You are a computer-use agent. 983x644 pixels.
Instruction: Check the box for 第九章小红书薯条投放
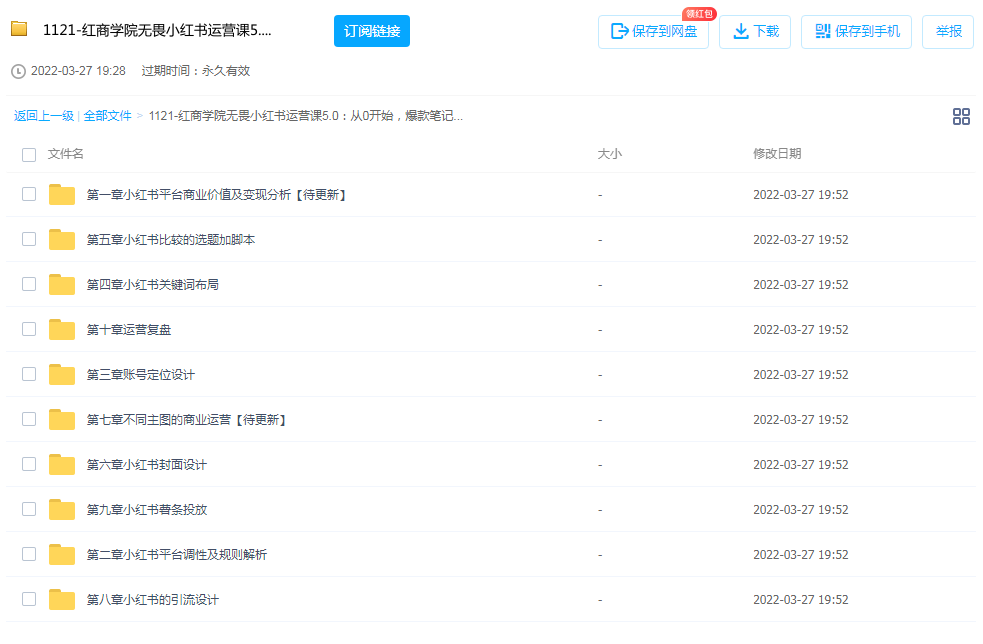click(x=29, y=509)
